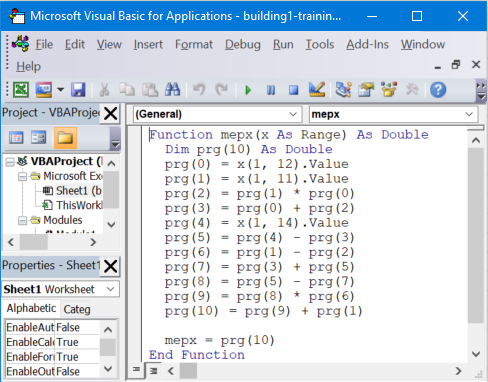Close the Project Explorer panel
Image resolution: width=488 pixels, height=382 pixels.
coord(110,114)
